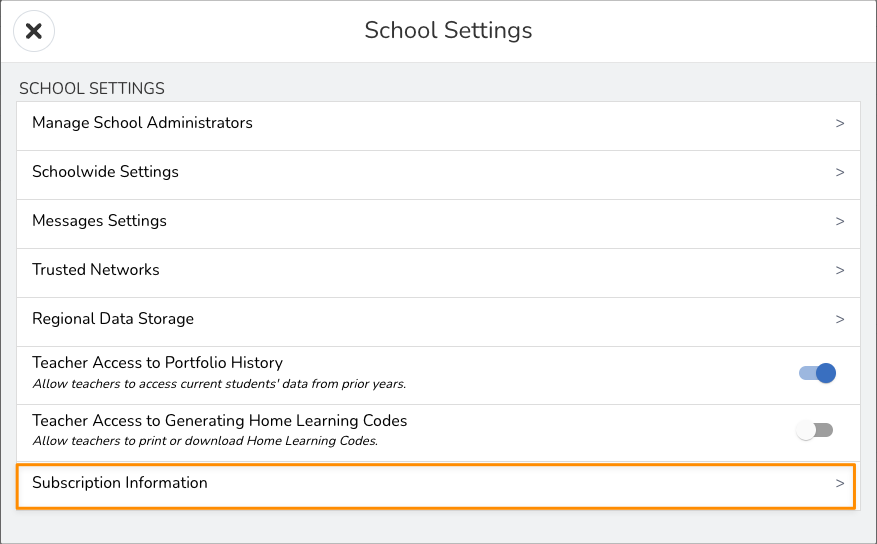Click the Messages Settings chevron arrow
Viewport: 877px width, 544px height.
[x=840, y=221]
